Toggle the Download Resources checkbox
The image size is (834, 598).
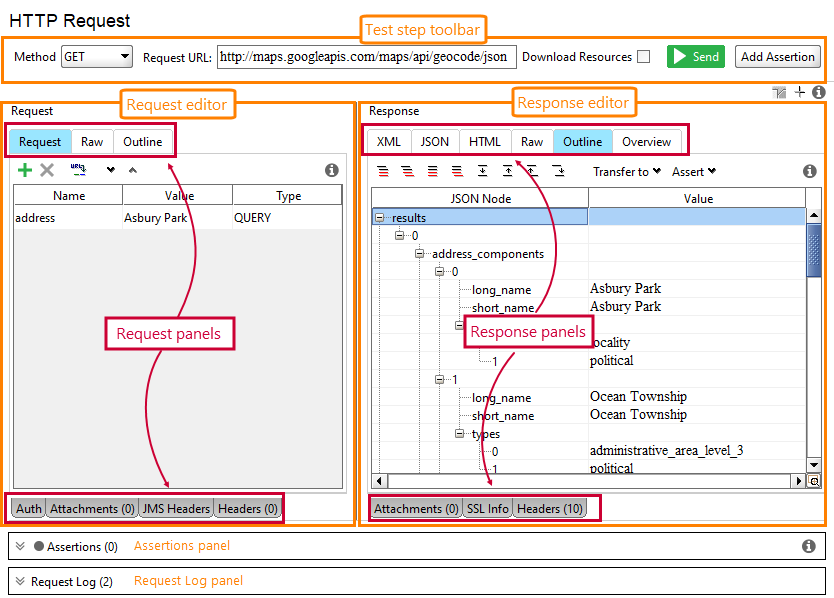644,56
